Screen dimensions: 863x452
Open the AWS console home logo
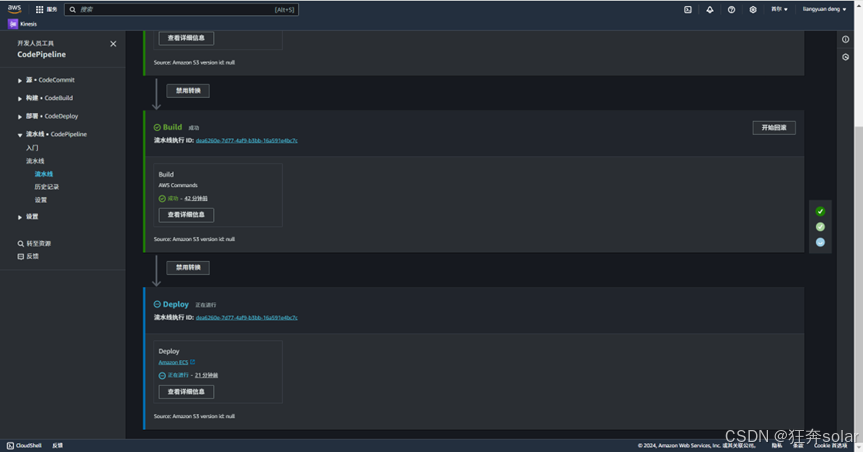14,9
